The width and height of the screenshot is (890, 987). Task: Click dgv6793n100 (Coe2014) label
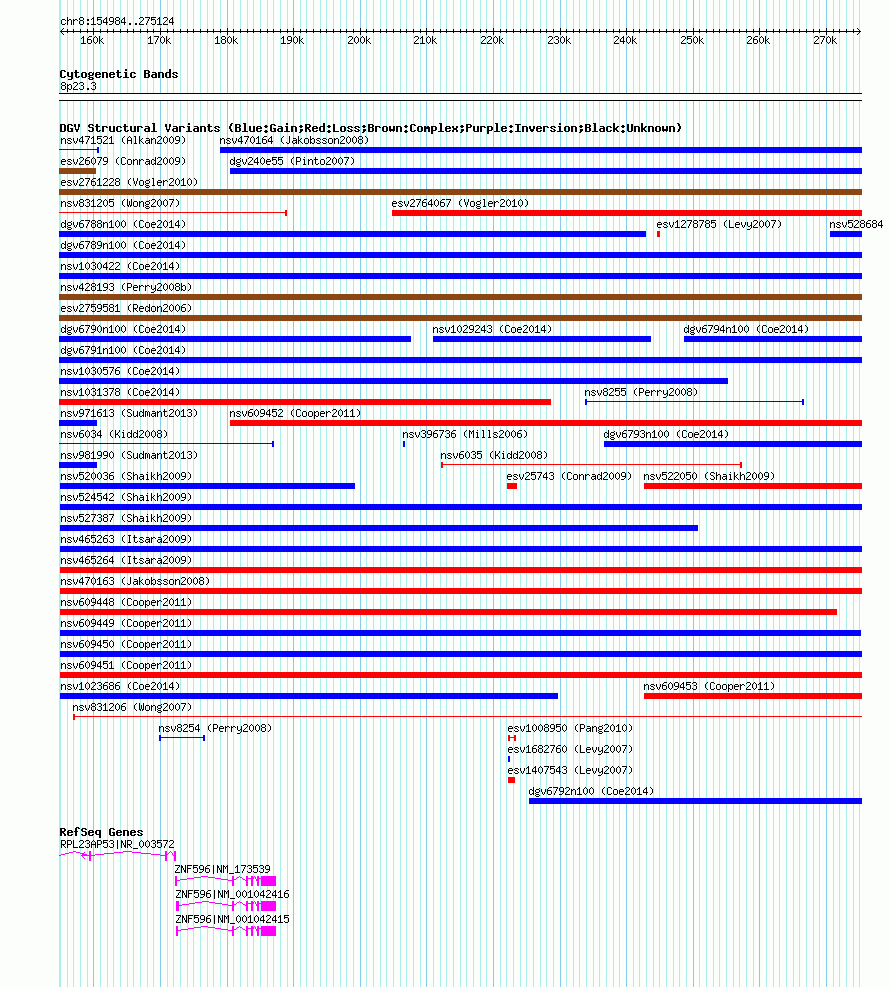pyautogui.click(x=666, y=434)
